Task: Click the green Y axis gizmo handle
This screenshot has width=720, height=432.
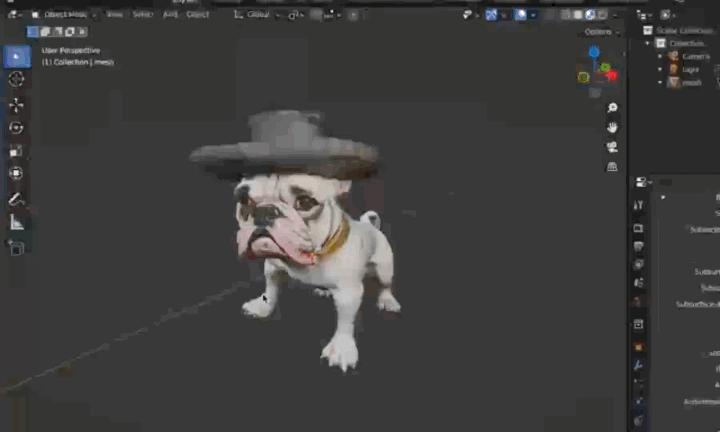Action: pos(605,68)
